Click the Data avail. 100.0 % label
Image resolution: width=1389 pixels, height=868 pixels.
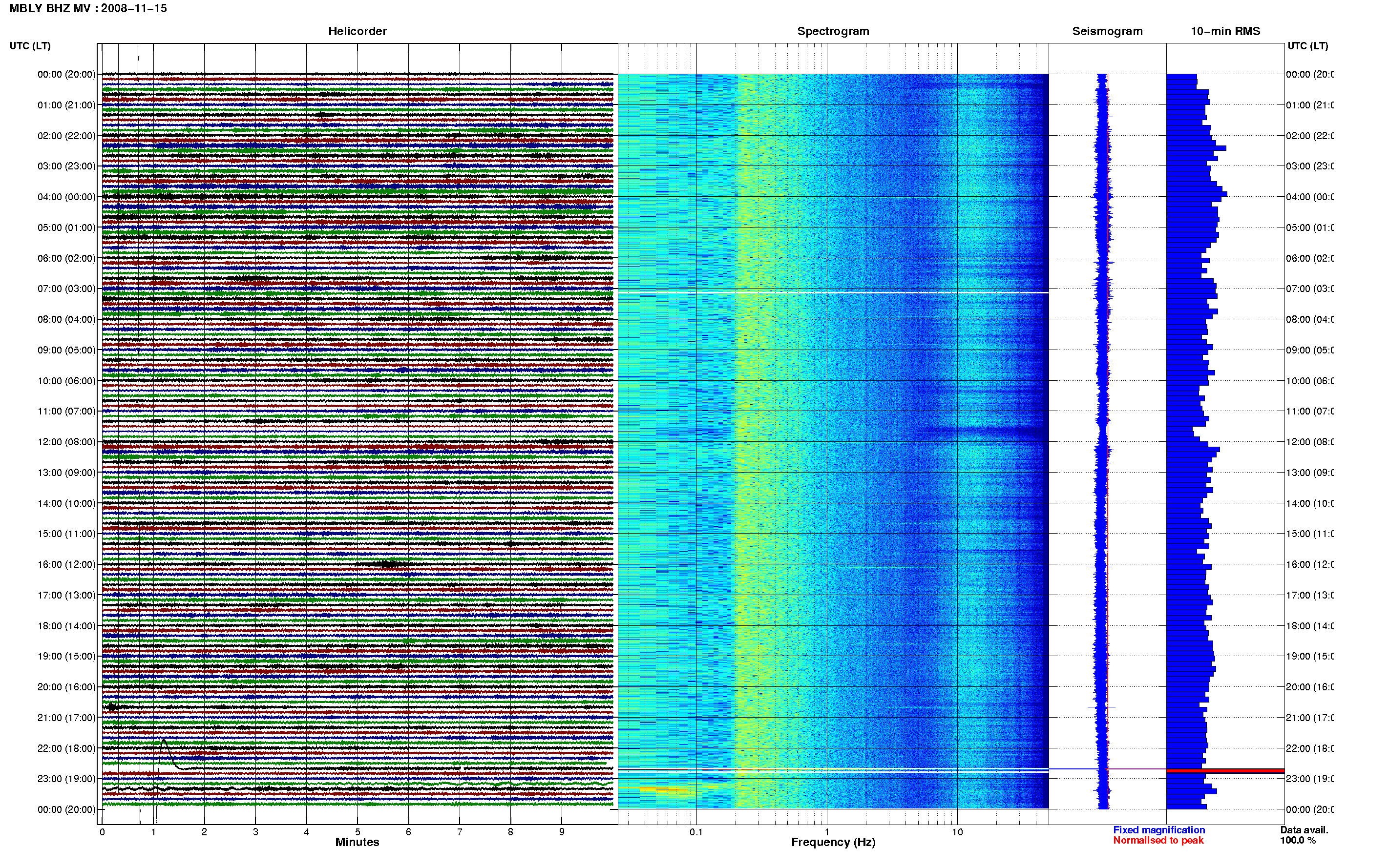[x=1304, y=835]
